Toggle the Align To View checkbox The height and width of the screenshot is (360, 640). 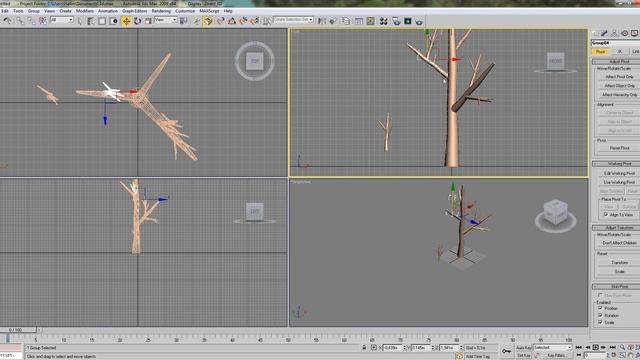click(606, 214)
